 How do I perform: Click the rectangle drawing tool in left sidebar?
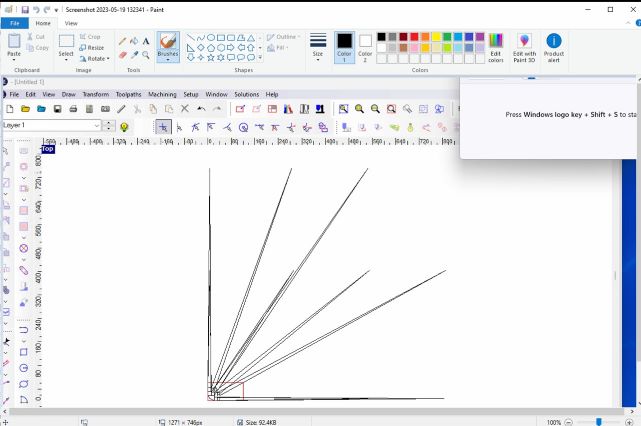pos(24,352)
